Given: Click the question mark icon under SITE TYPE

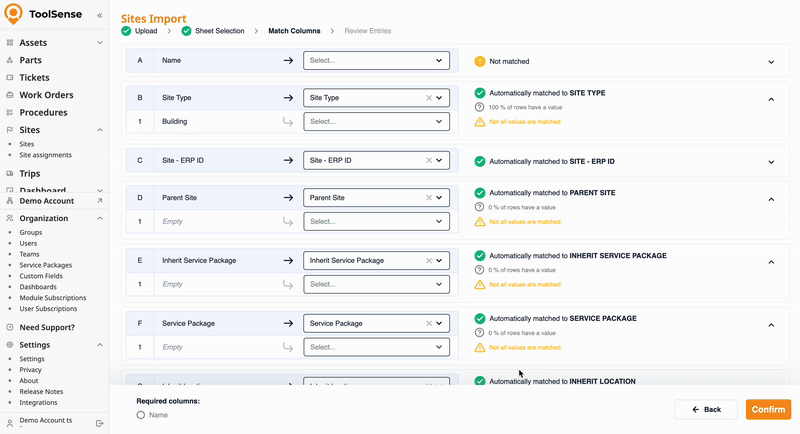Looking at the screenshot, I should click(480, 107).
